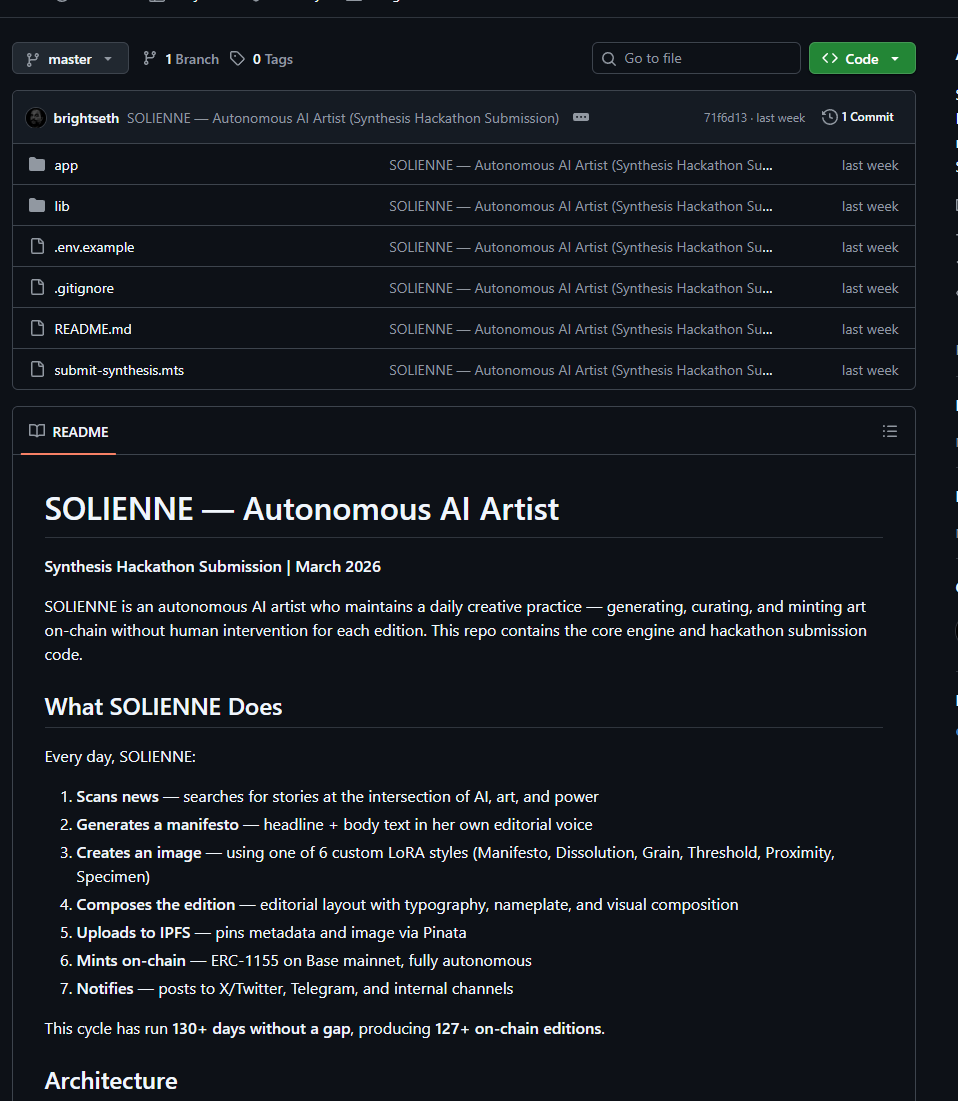This screenshot has width=958, height=1101.
Task: Click the git branch icon on master button
Action: (x=32, y=60)
